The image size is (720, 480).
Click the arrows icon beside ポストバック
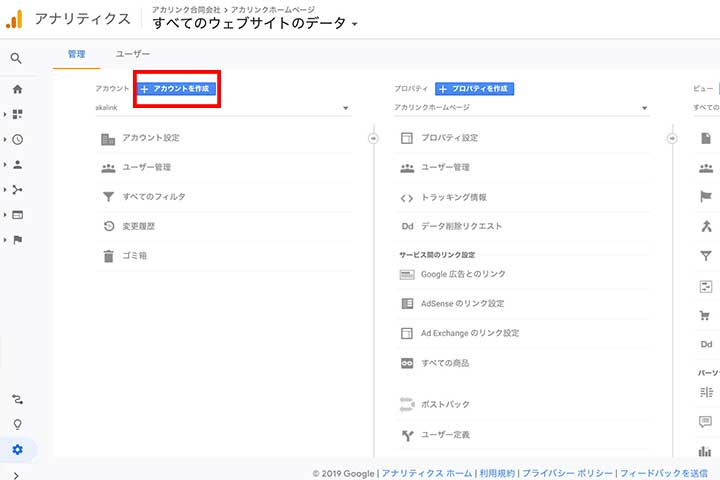coord(407,404)
